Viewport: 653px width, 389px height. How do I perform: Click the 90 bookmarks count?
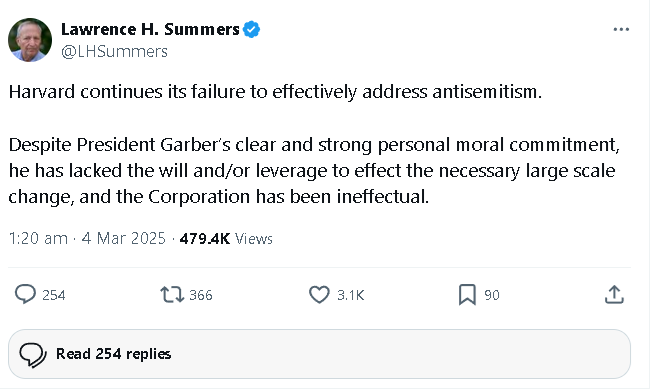[492, 295]
